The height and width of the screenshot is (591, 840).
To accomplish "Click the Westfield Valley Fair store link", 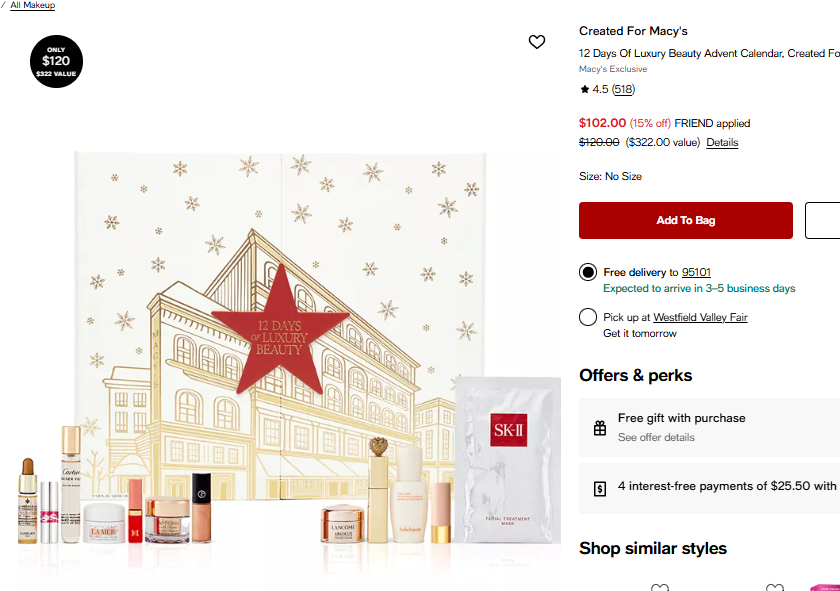I will click(x=700, y=317).
